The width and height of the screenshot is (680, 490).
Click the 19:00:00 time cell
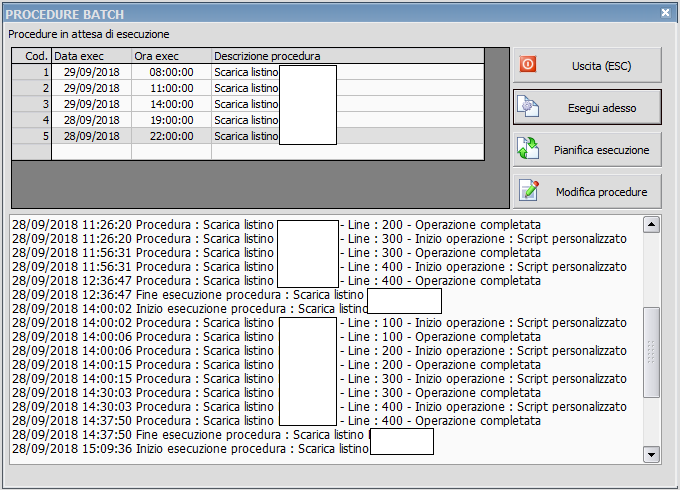point(172,120)
